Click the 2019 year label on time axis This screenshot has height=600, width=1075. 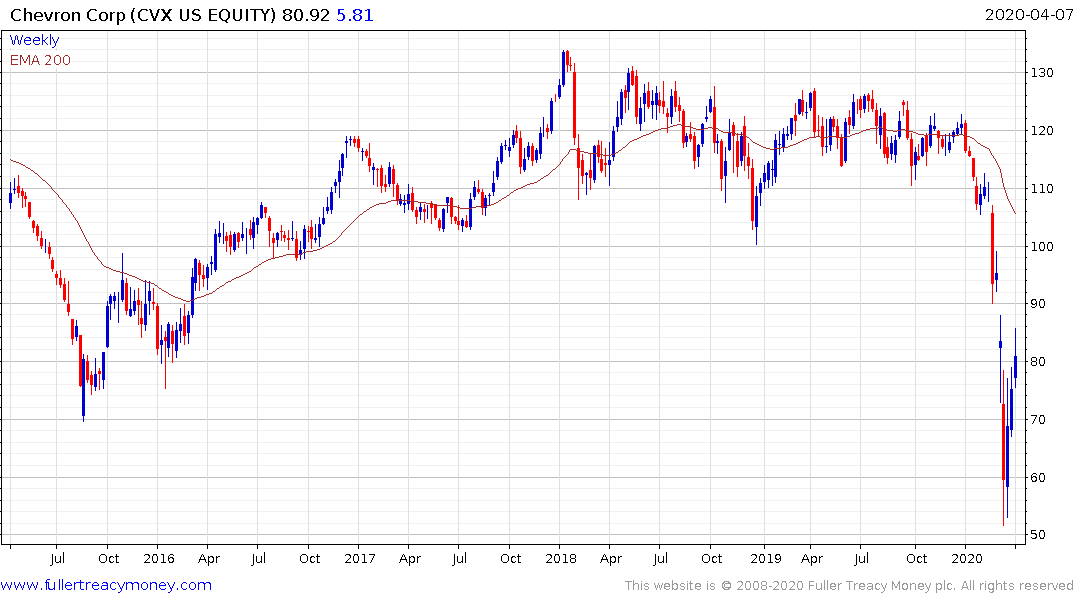[x=766, y=558]
